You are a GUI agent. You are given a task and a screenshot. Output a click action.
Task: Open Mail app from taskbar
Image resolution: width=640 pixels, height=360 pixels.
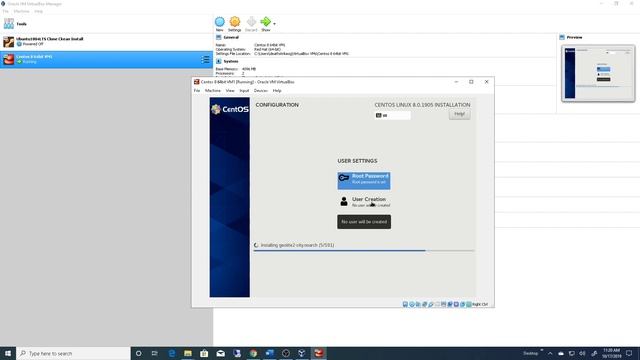220,353
